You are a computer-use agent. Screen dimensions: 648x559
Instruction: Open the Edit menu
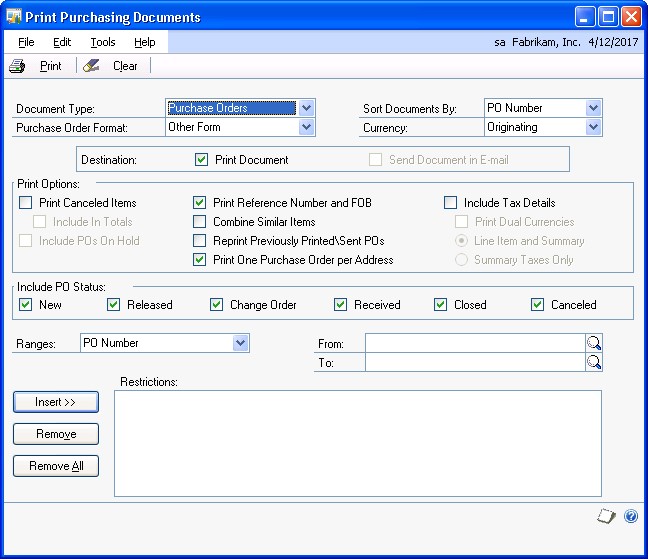click(62, 42)
